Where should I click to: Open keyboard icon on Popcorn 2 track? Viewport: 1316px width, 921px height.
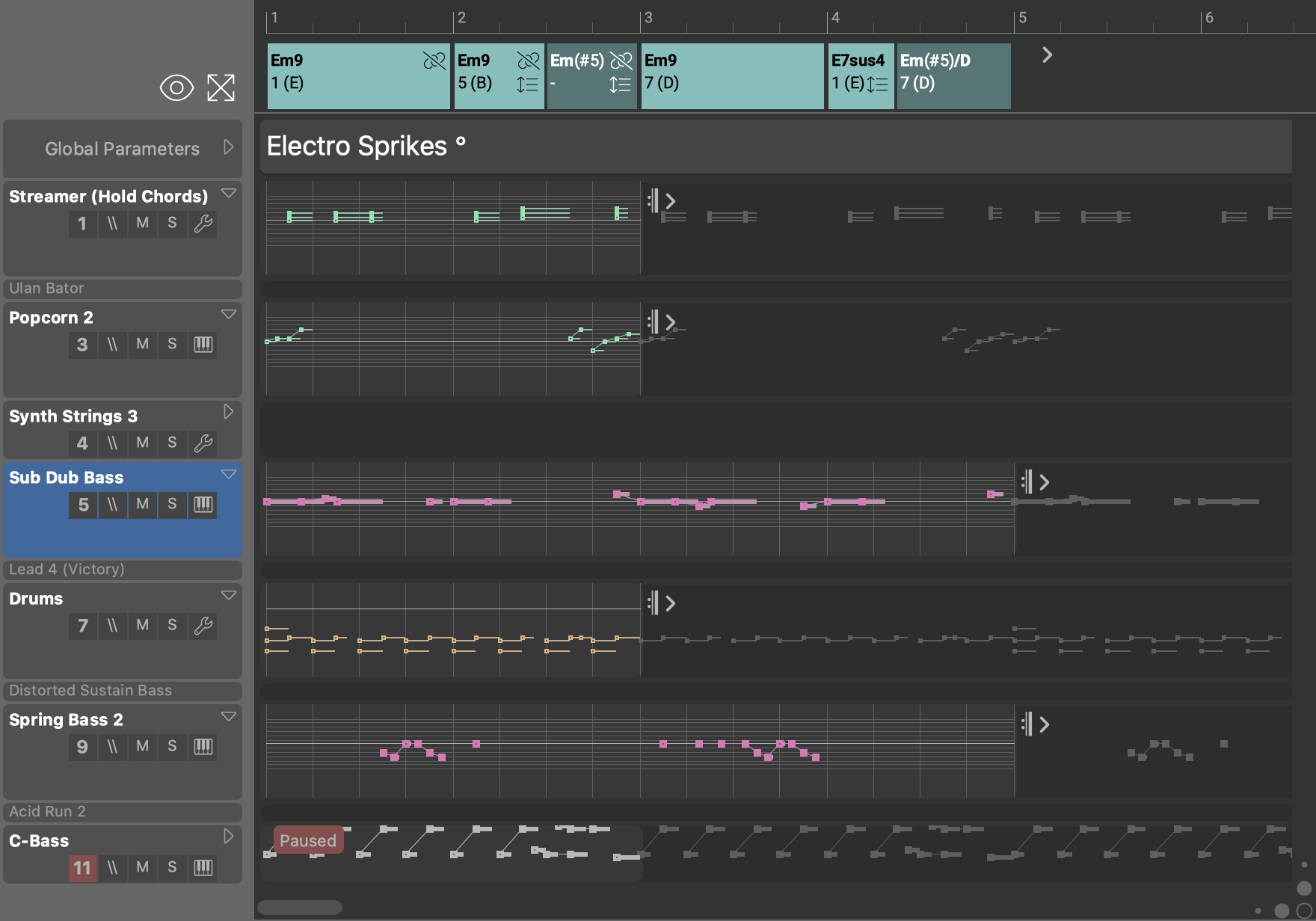tap(203, 345)
